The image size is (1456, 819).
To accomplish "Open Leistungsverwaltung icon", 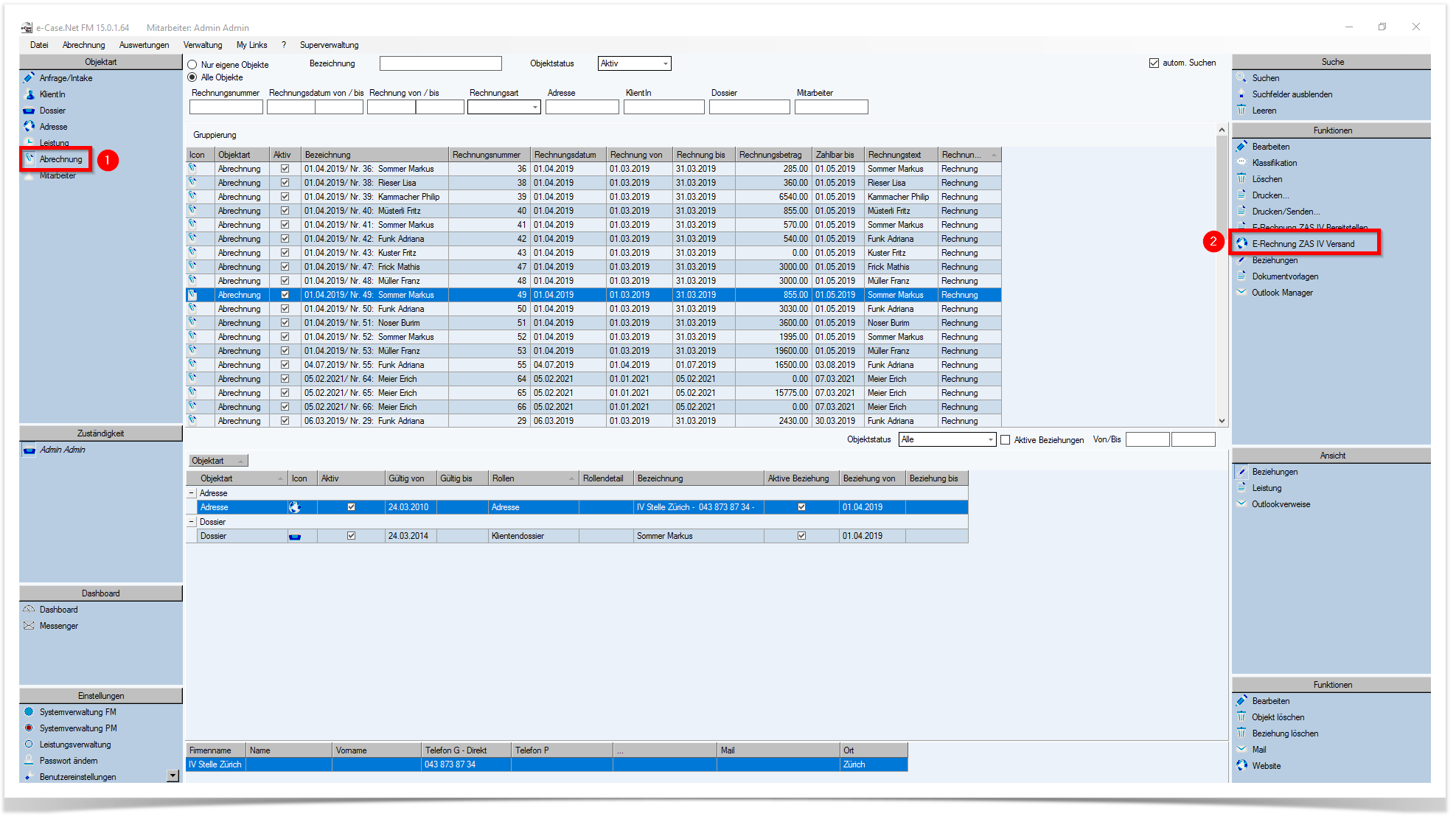I will point(29,745).
